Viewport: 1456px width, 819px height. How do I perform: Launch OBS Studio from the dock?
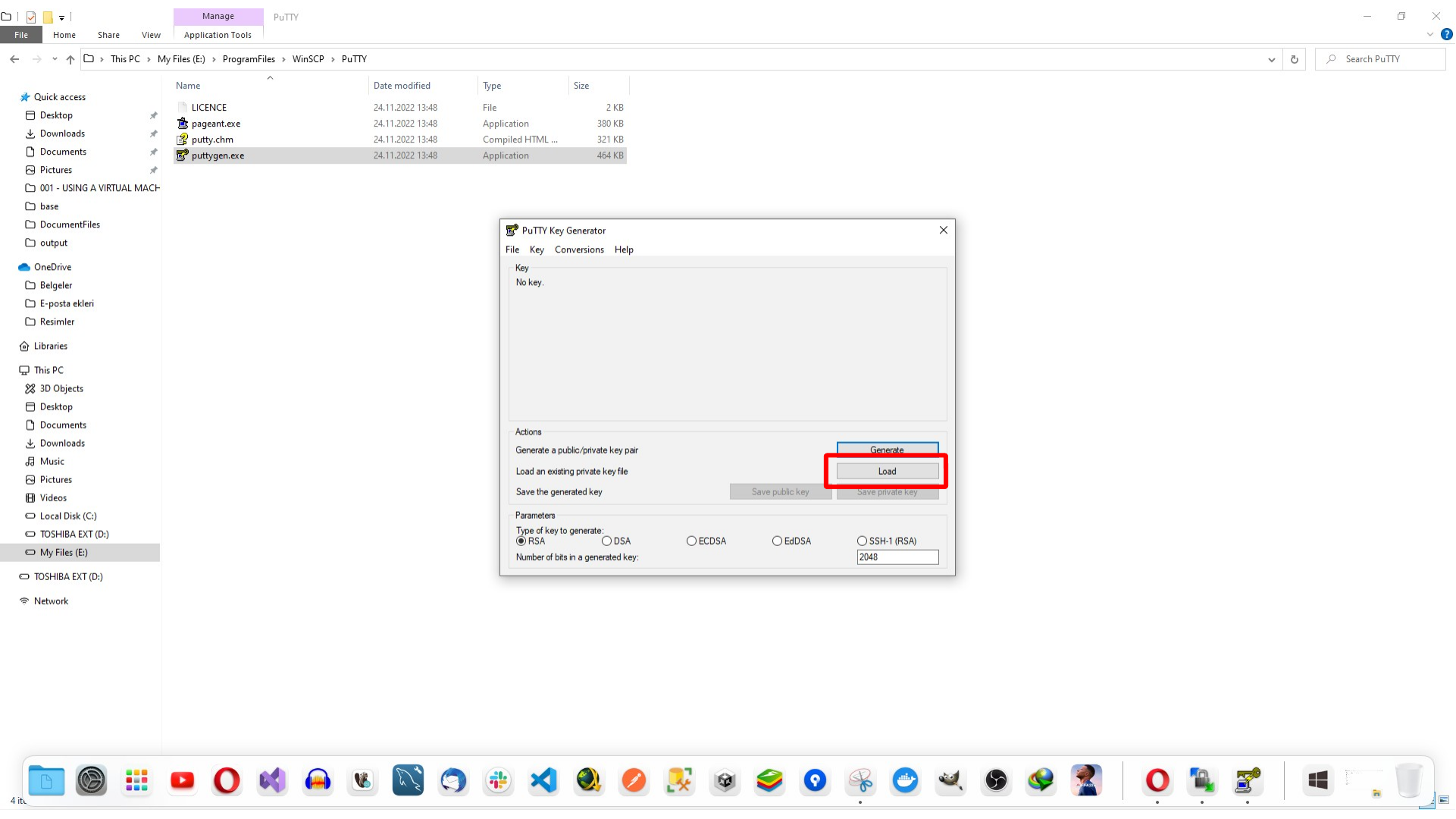[x=996, y=780]
